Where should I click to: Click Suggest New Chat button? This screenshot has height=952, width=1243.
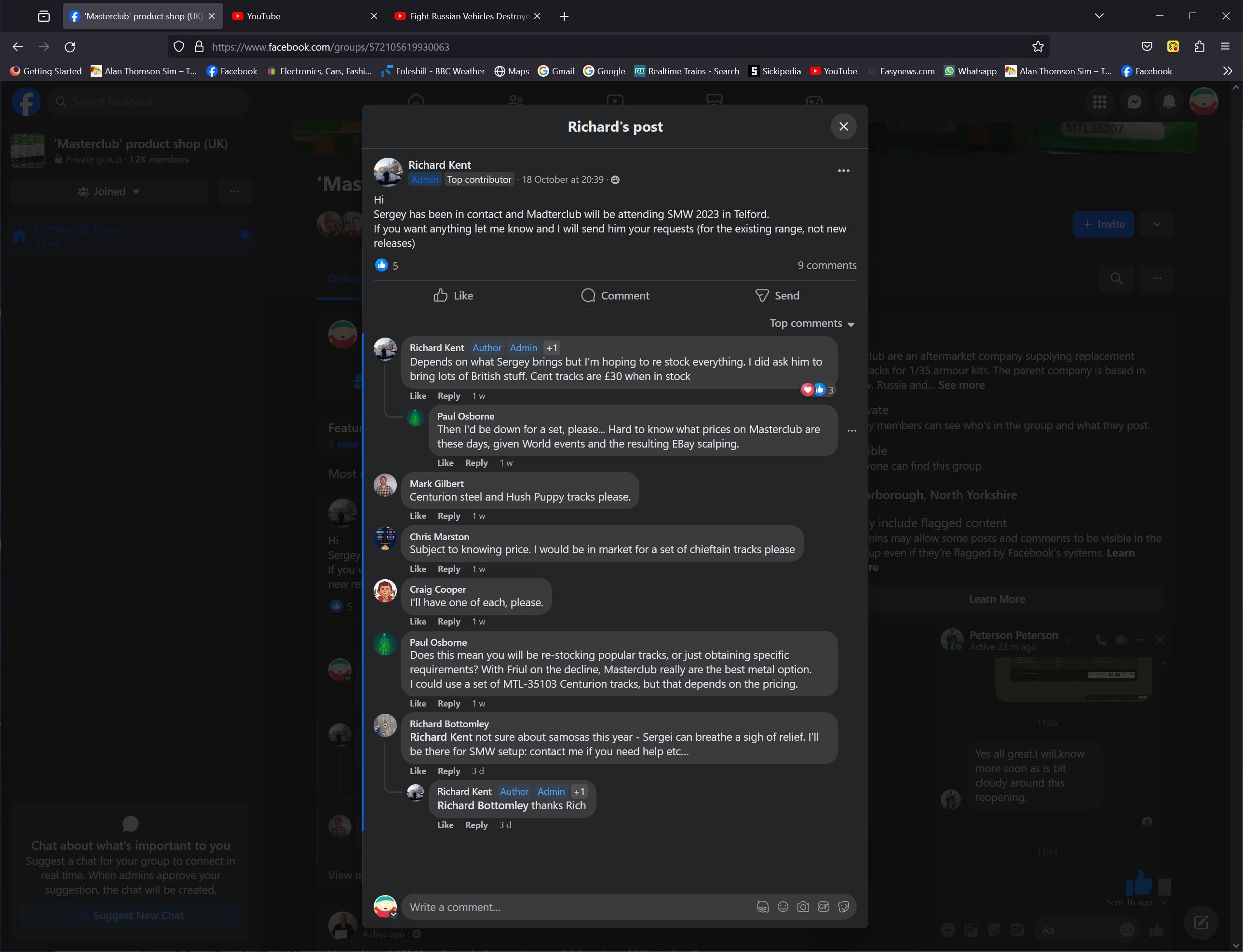pyautogui.click(x=131, y=915)
